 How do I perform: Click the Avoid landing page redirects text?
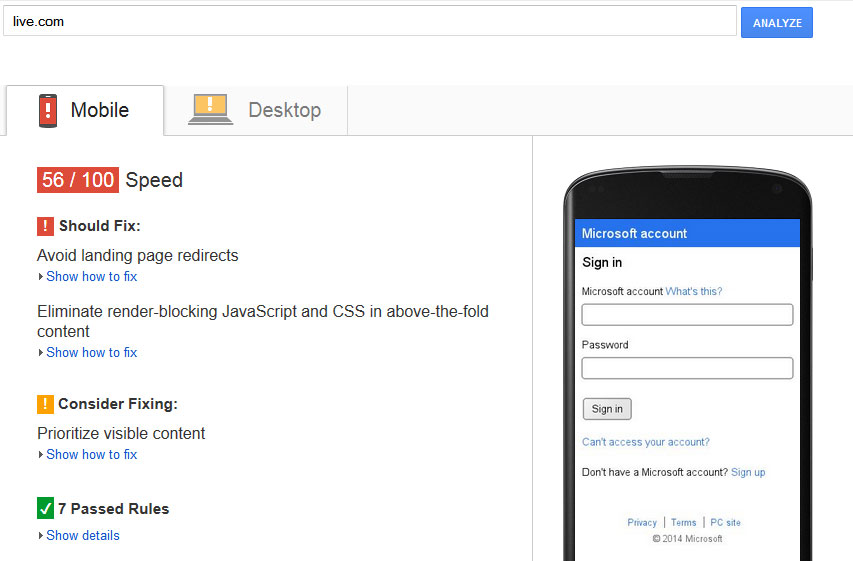[138, 256]
